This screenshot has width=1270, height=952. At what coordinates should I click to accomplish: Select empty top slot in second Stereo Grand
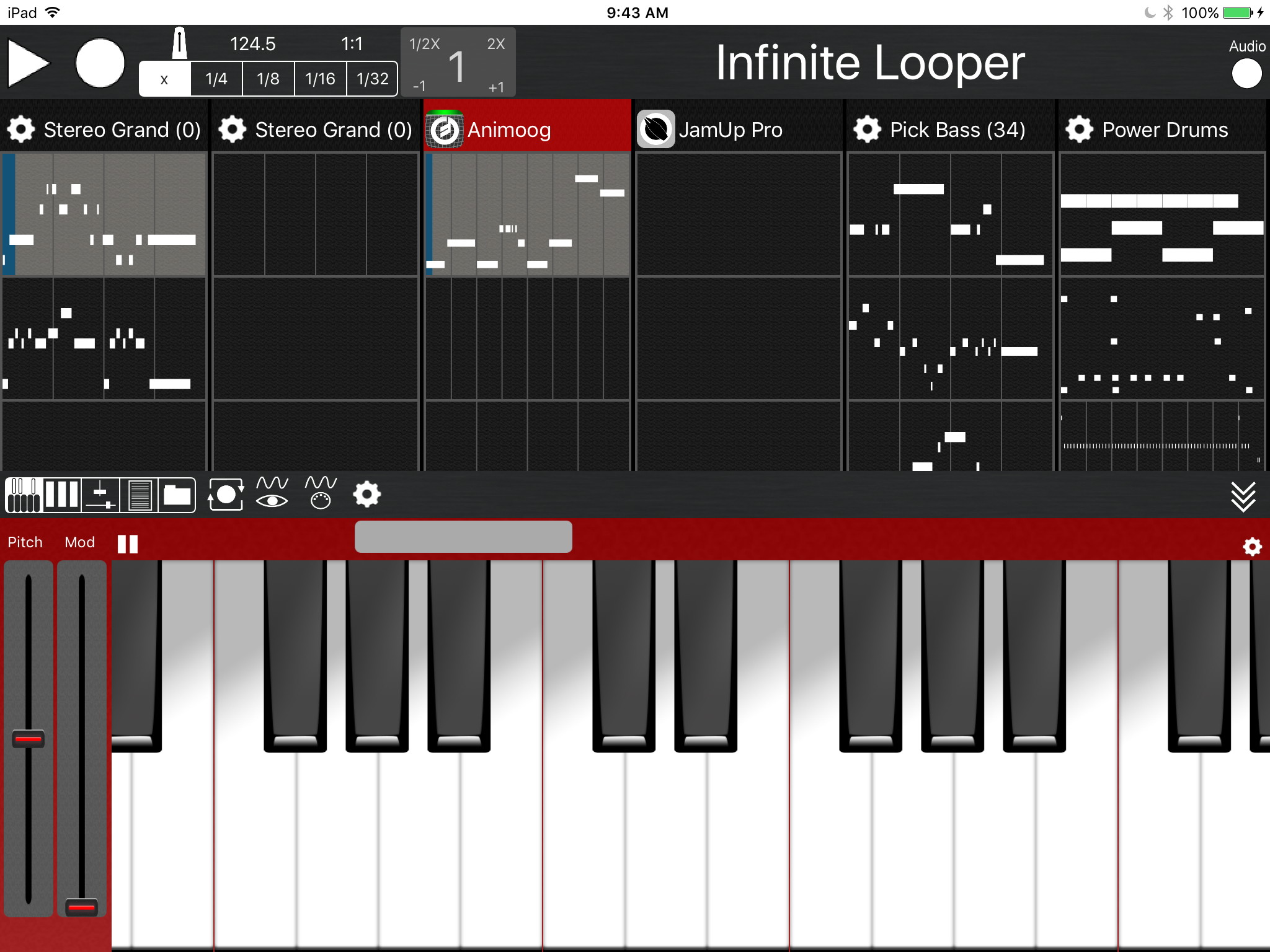[x=316, y=214]
